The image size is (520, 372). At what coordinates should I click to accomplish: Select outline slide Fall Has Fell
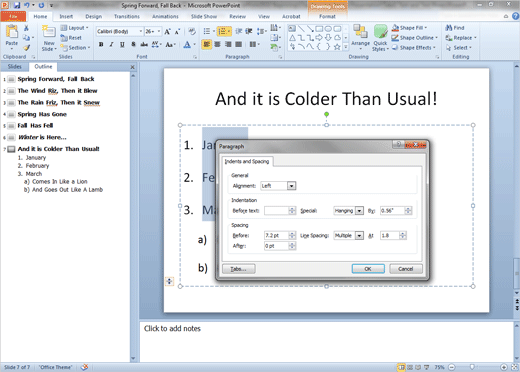[x=35, y=126]
